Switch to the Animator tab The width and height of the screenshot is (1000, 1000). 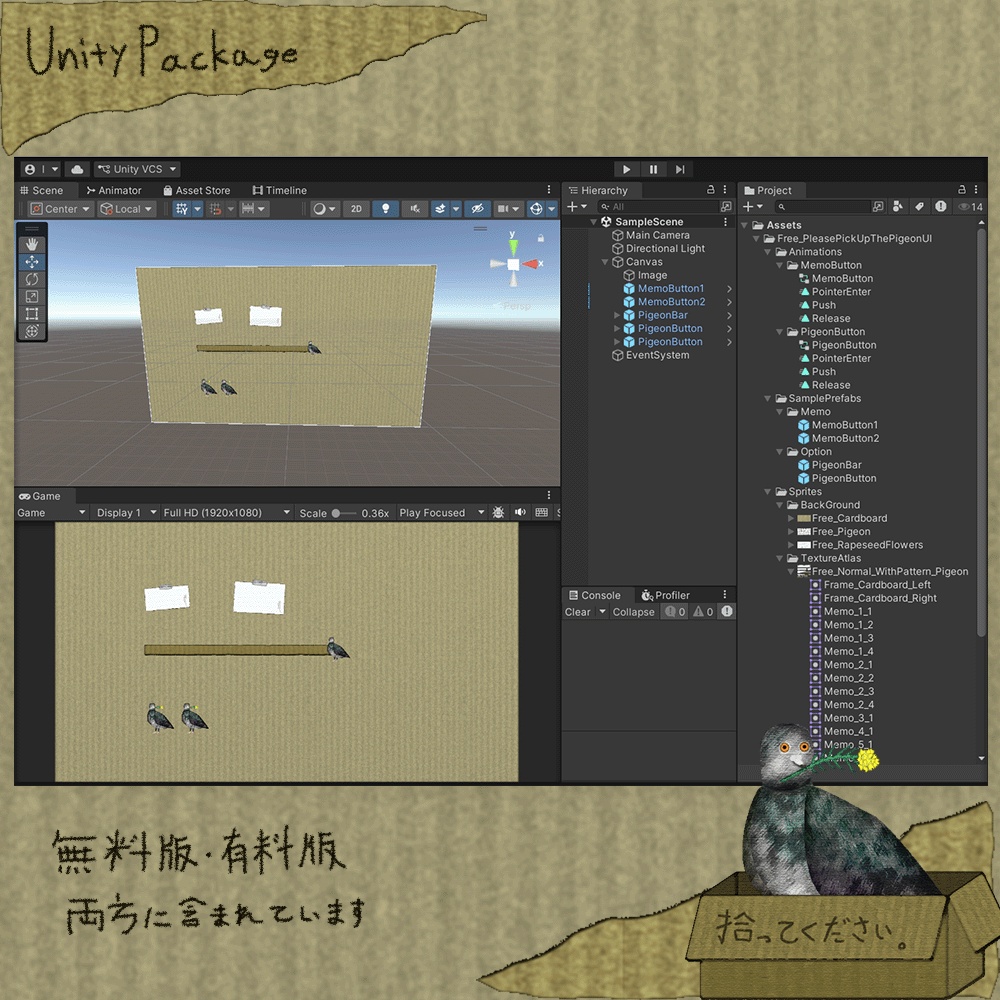[x=114, y=190]
